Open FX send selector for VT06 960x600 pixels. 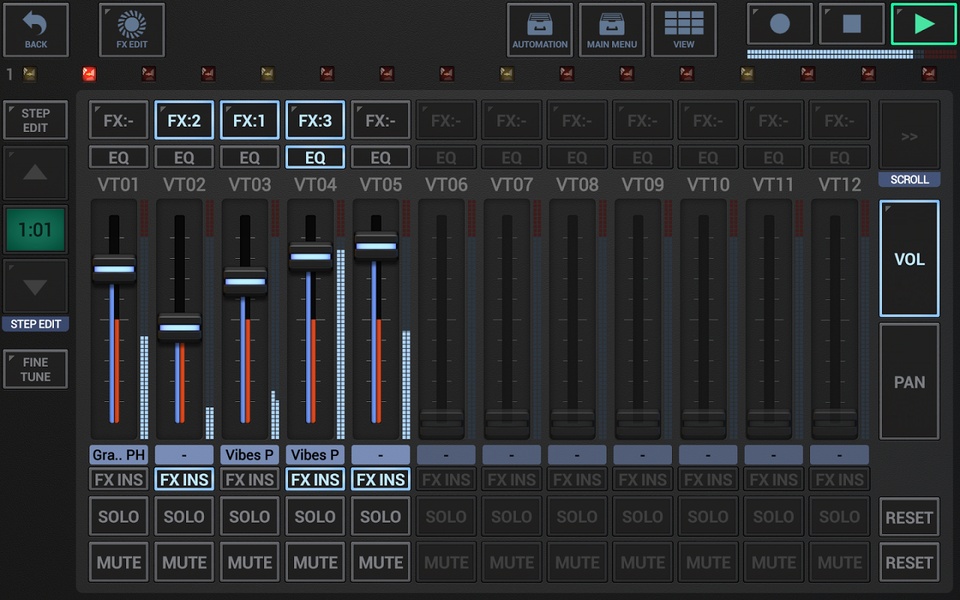tap(446, 120)
